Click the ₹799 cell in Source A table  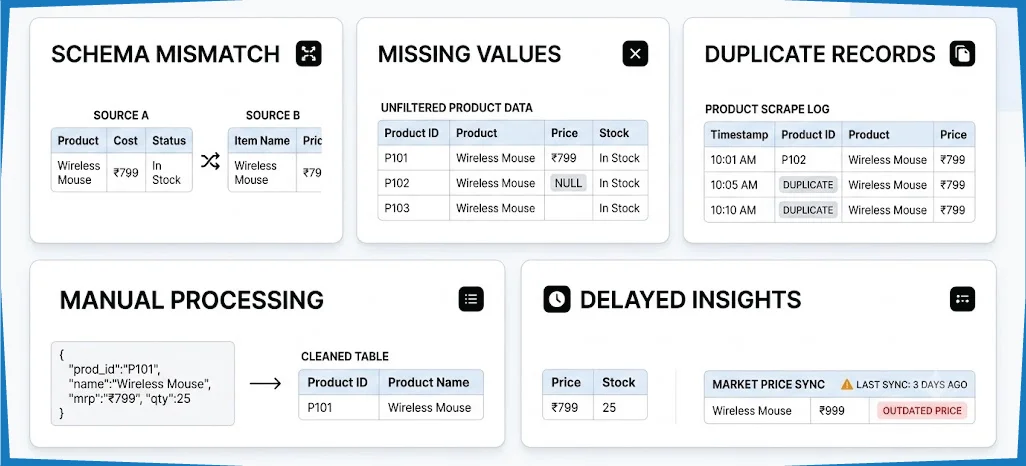tap(126, 173)
